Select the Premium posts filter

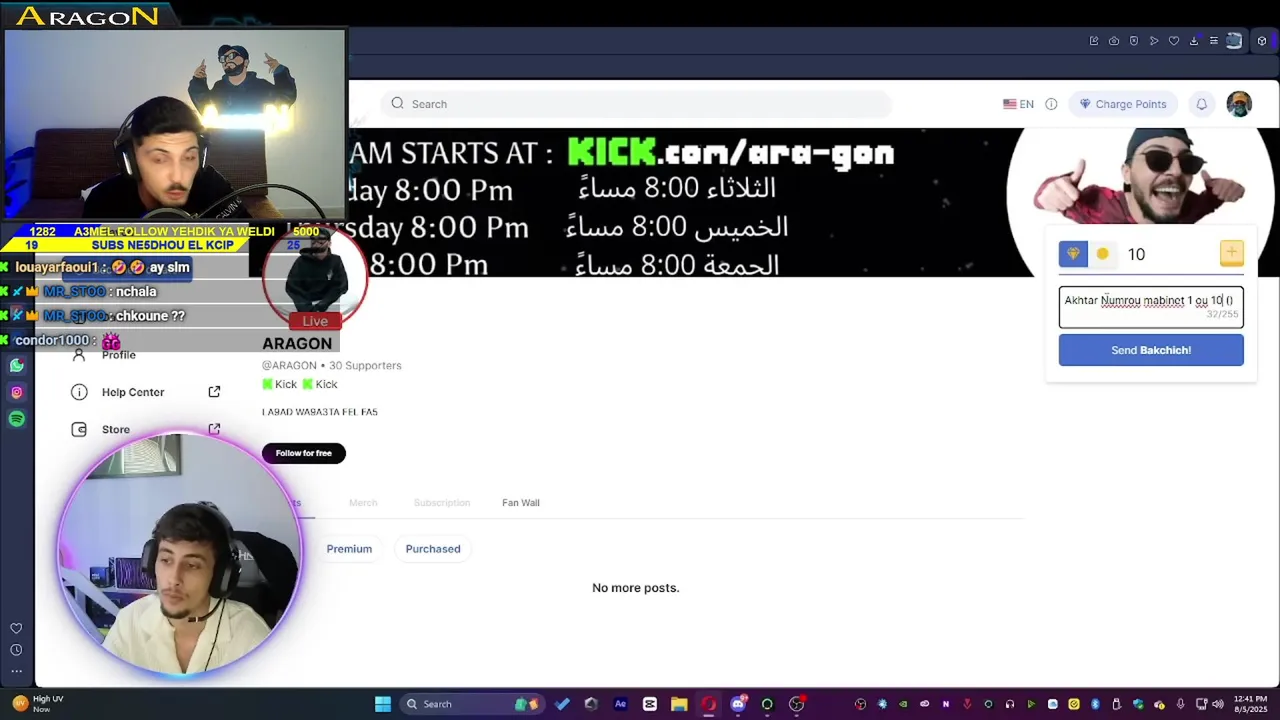pyautogui.click(x=349, y=549)
